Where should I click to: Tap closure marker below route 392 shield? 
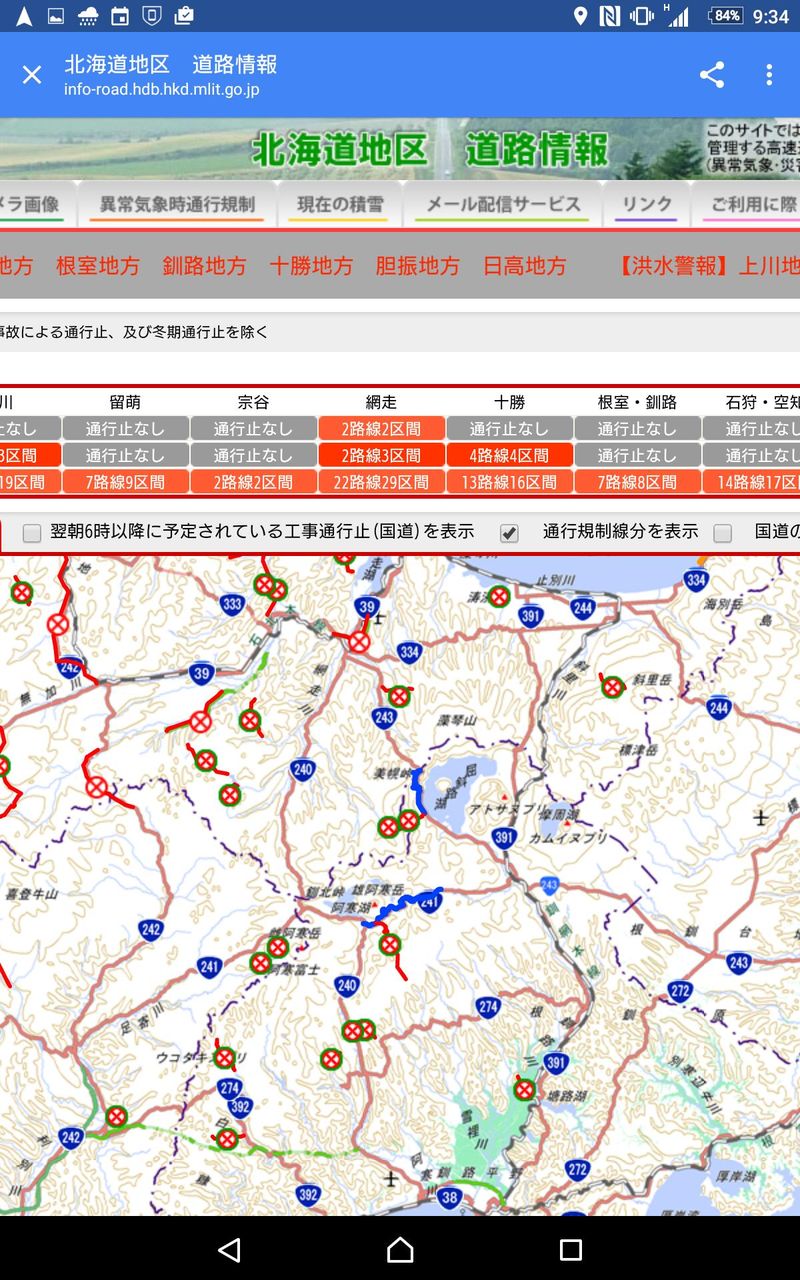tap(227, 1138)
